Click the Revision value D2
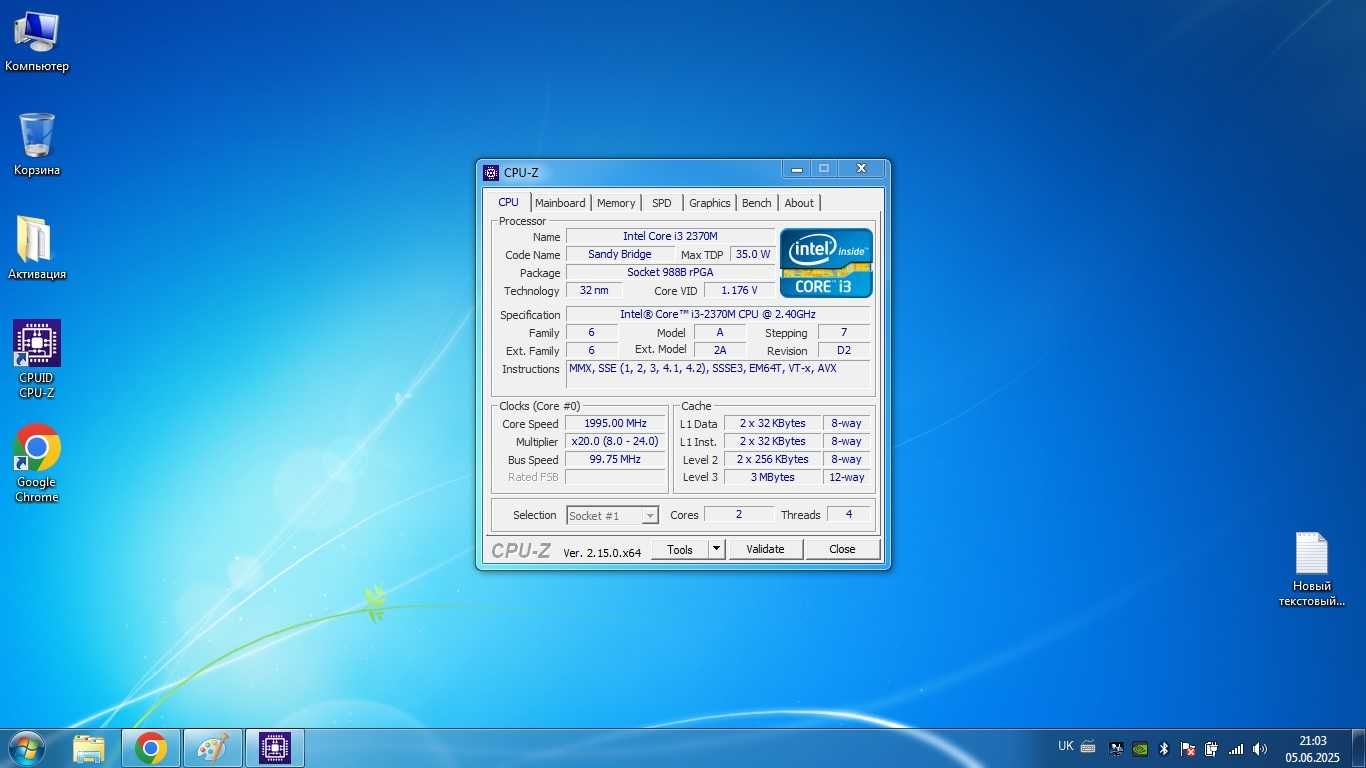 coord(844,350)
